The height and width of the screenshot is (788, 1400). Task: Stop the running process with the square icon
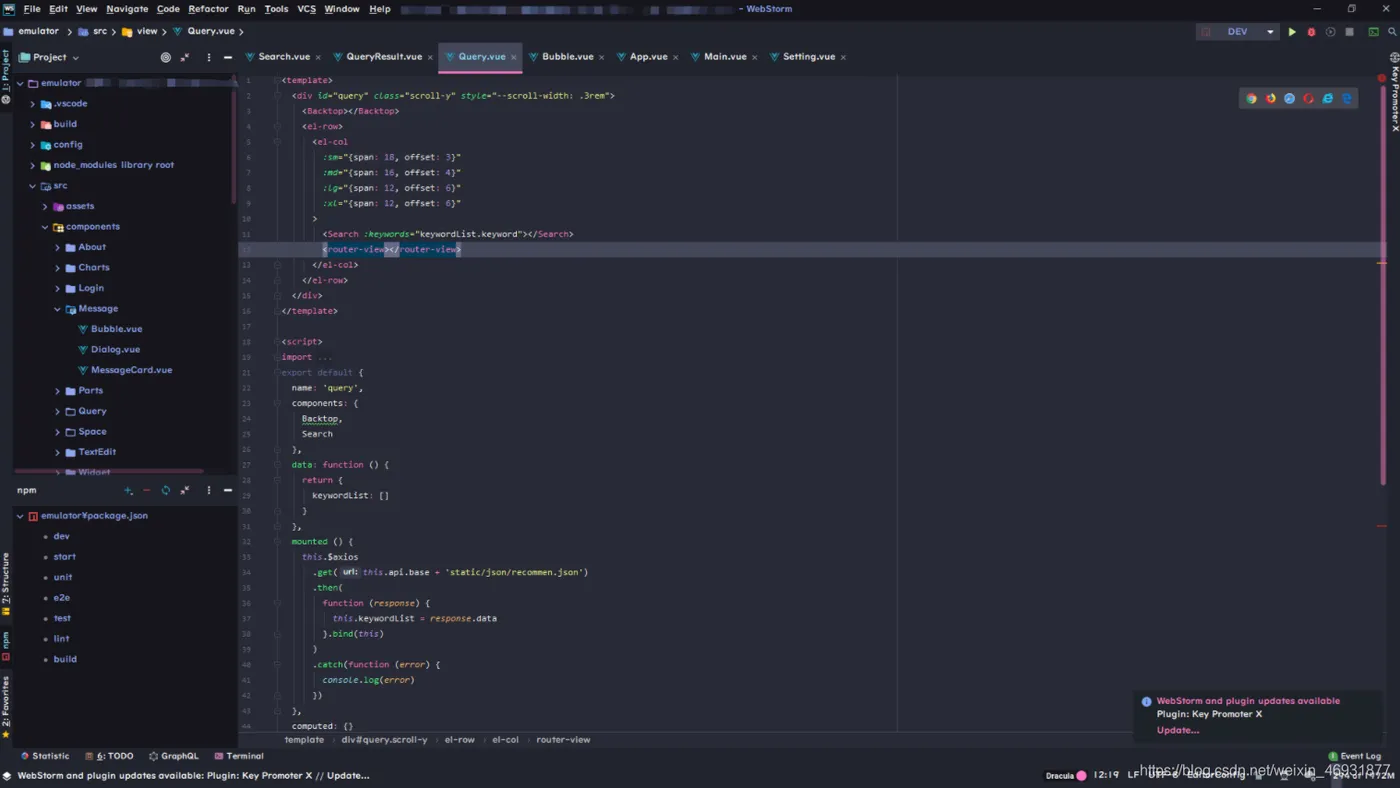tap(1349, 32)
